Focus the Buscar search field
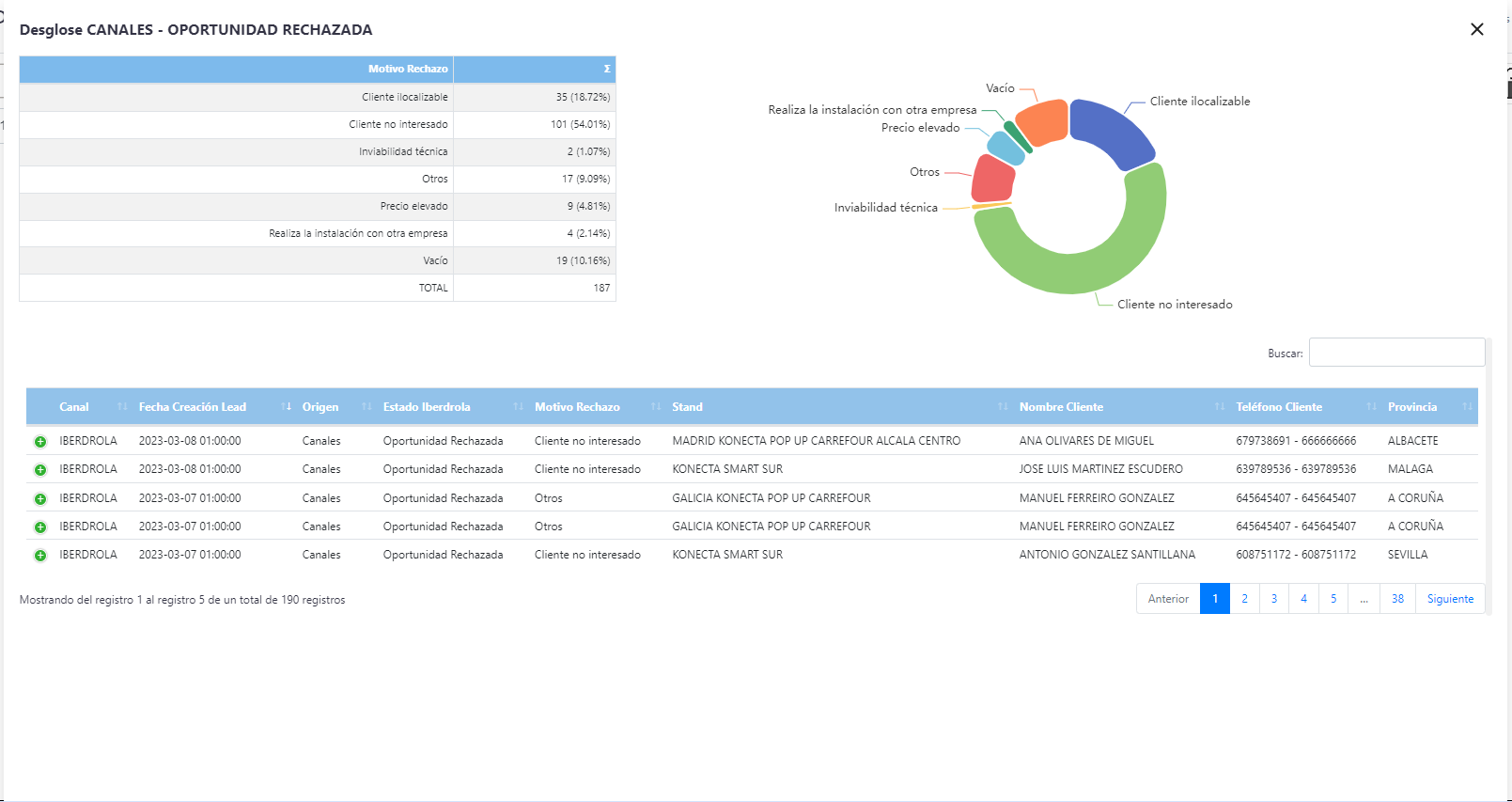This screenshot has height=802, width=1512. 1396,353
